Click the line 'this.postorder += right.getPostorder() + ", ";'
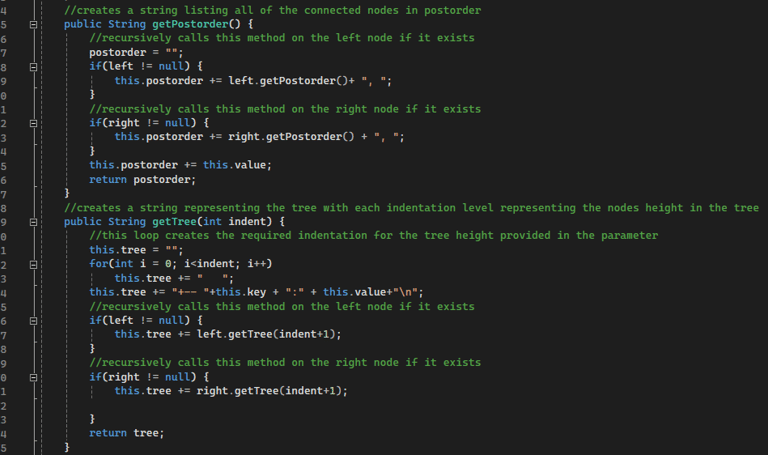 (260, 137)
